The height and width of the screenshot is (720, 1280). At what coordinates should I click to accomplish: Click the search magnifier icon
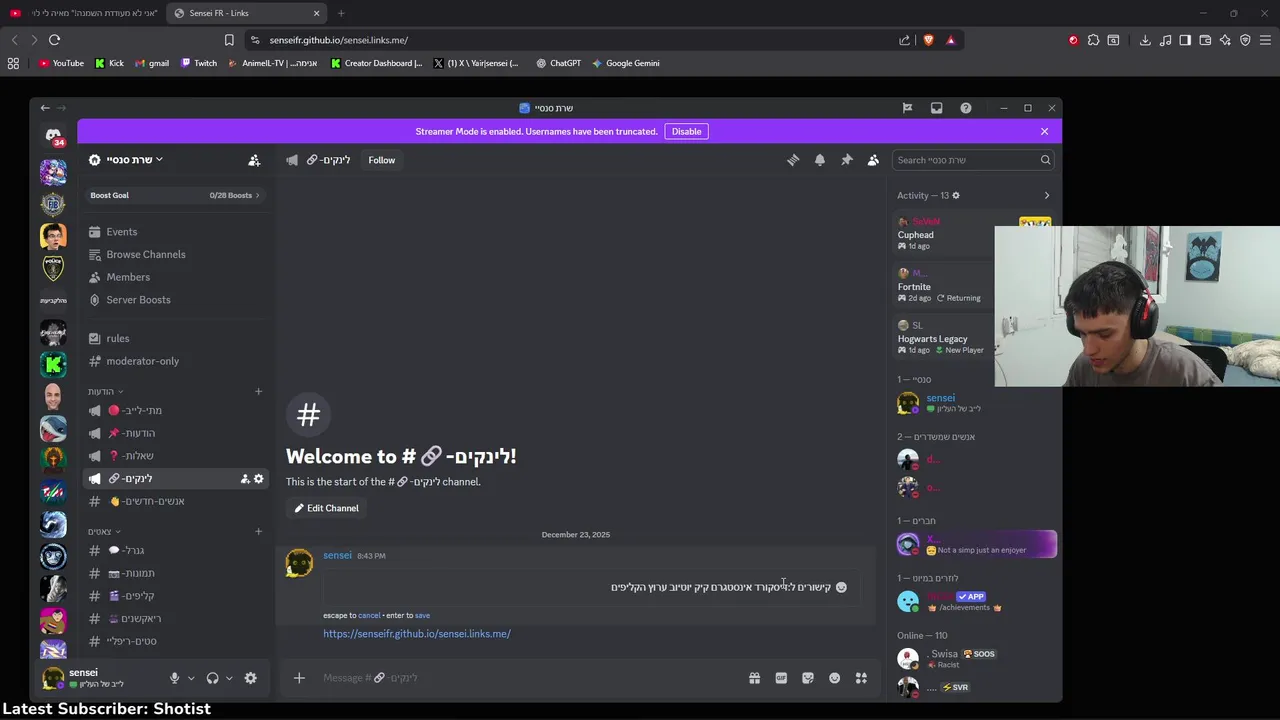pos(1045,160)
